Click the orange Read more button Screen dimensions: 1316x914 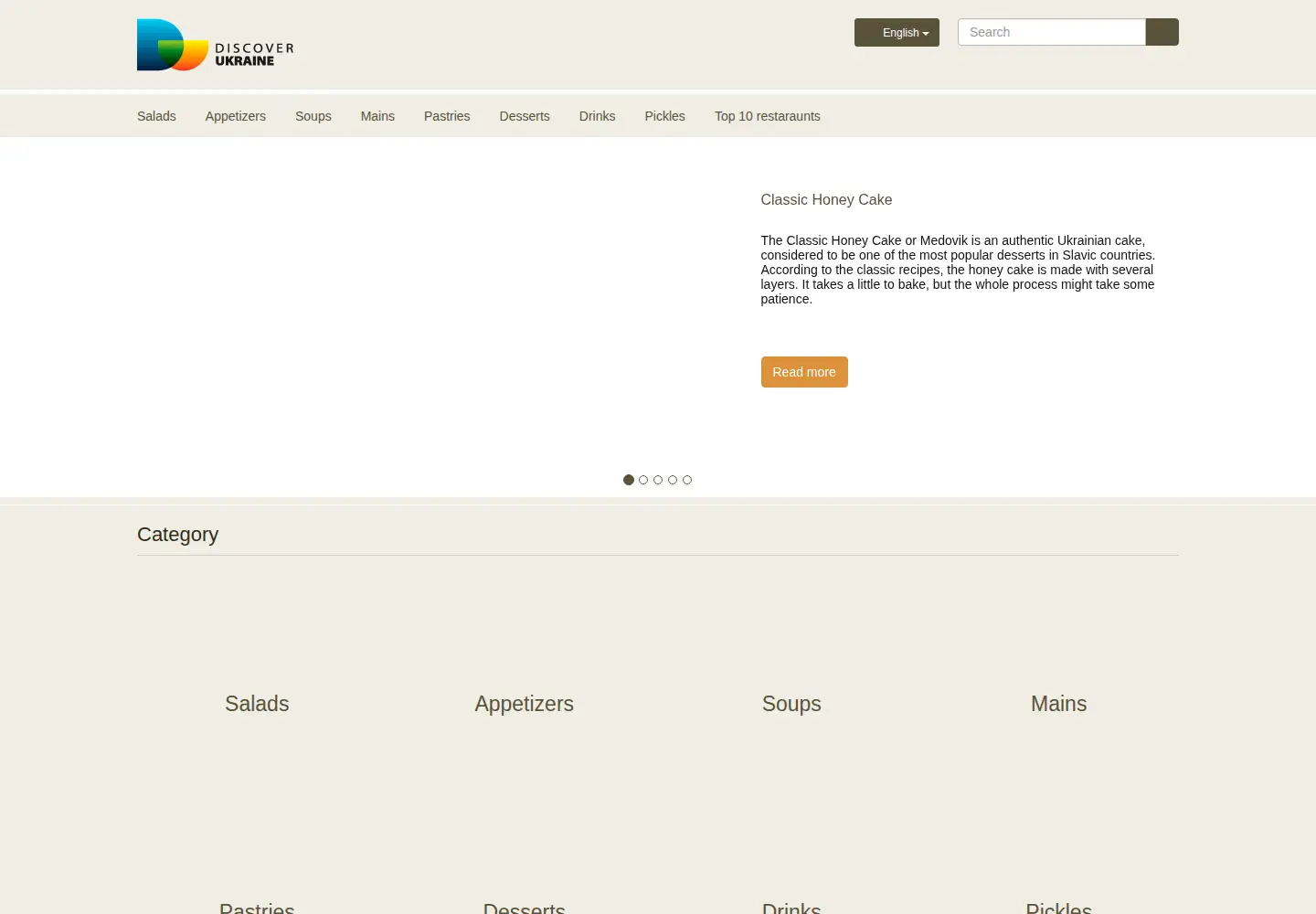804,372
